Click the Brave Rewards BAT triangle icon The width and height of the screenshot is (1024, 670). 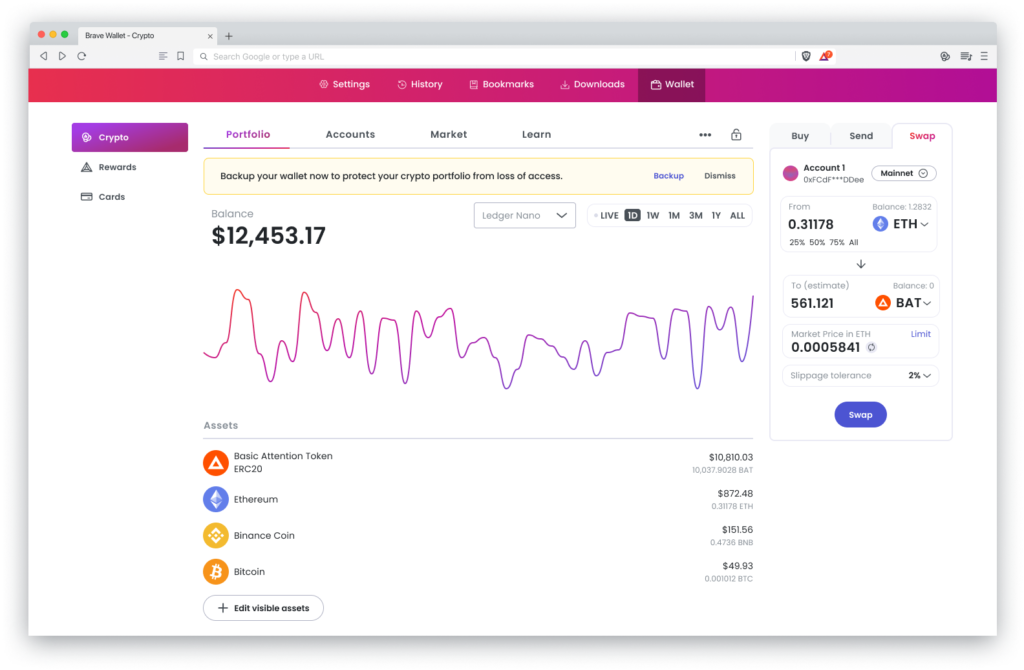pos(825,56)
